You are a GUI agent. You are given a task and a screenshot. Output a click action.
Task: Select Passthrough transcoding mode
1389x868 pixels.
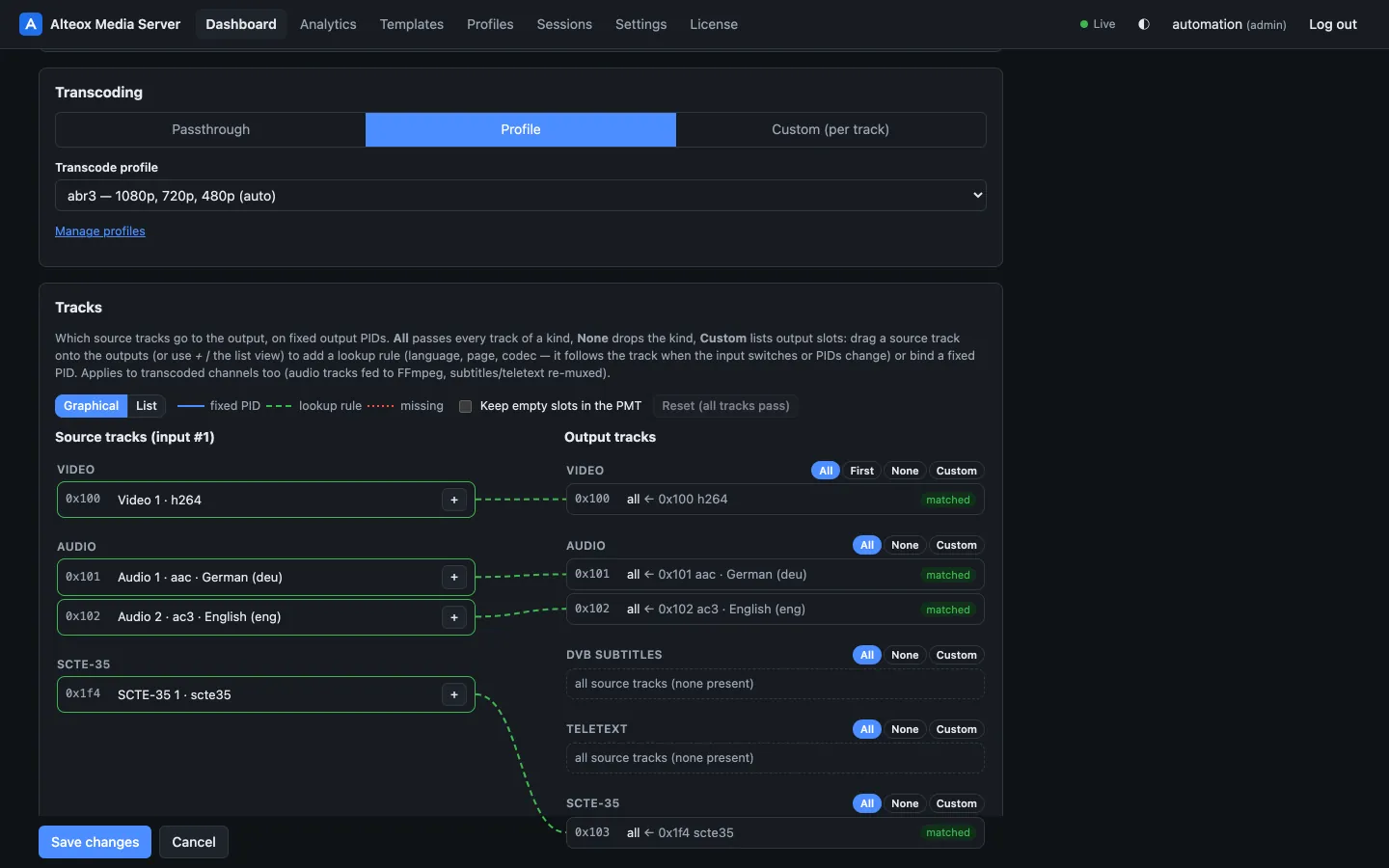210,129
